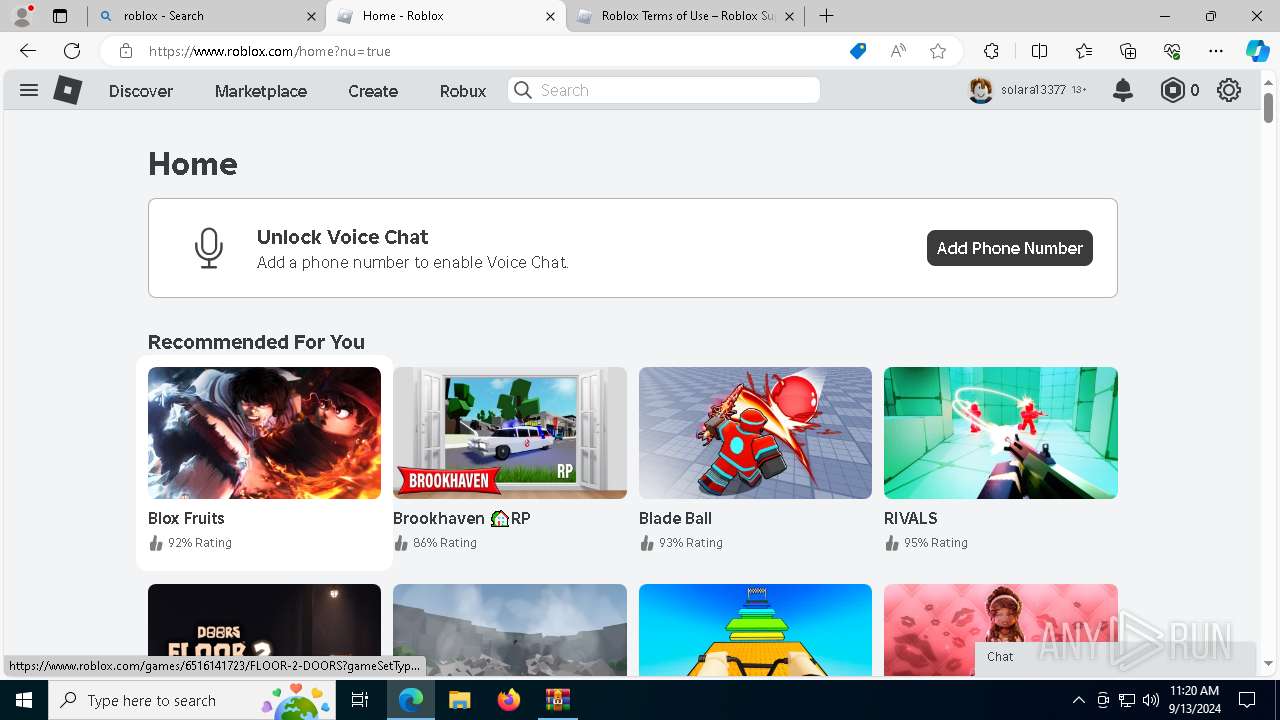This screenshot has width=1280, height=720.
Task: Open the Robux balance icon
Action: [x=1172, y=90]
